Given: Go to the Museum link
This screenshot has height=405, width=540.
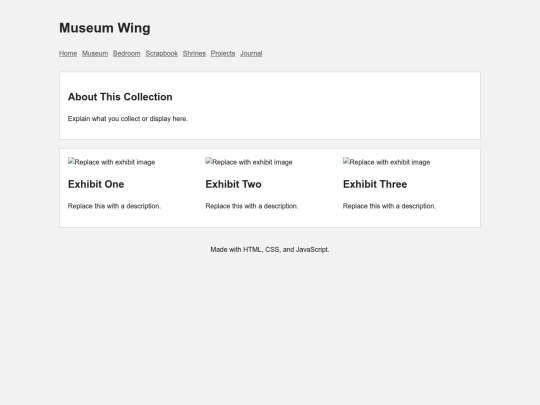Looking at the screenshot, I should [x=95, y=53].
